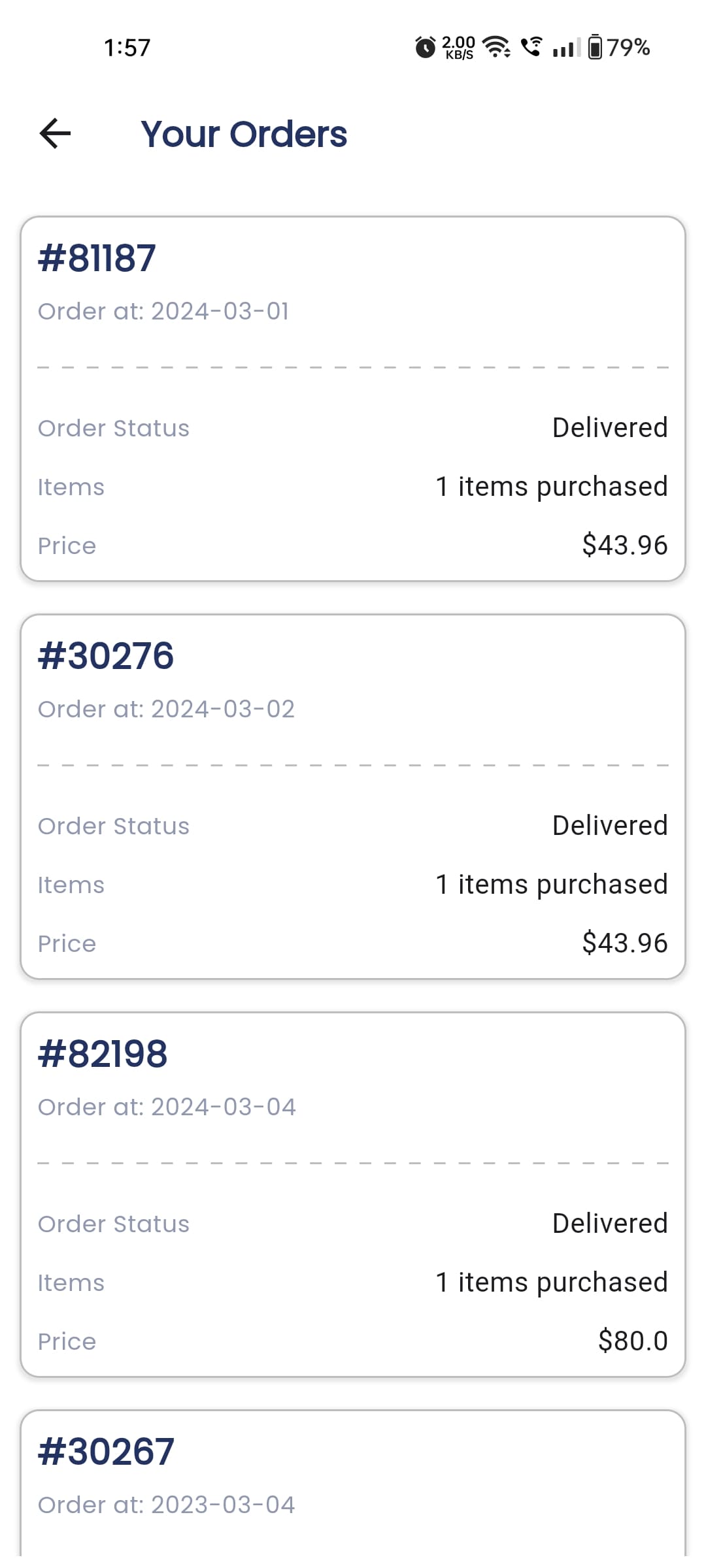Tap the Wi-Fi status icon
This screenshot has height=1568, width=706.
(496, 47)
